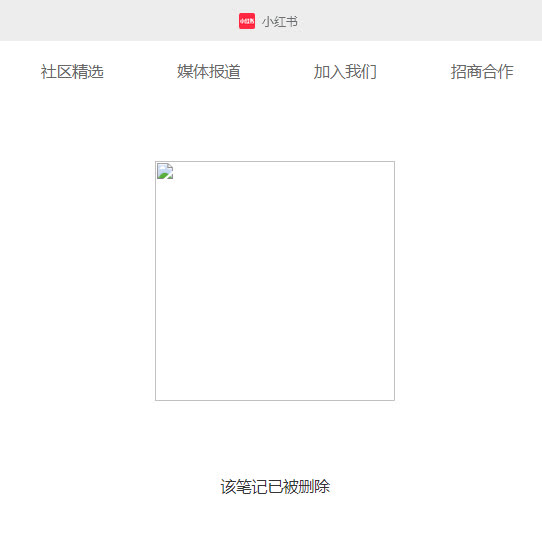Click the grey header bar
542x539 pixels.
[x=271, y=20]
